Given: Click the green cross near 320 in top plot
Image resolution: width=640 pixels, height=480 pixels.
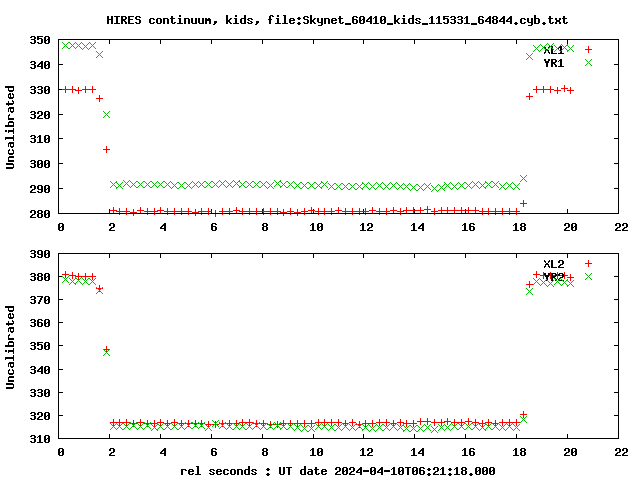Looking at the screenshot, I should pos(106,115).
